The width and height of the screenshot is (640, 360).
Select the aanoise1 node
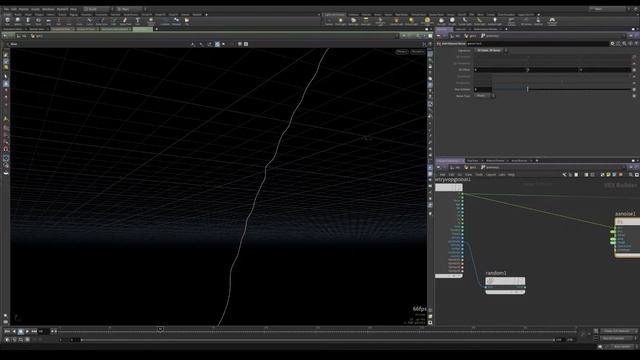627,238
